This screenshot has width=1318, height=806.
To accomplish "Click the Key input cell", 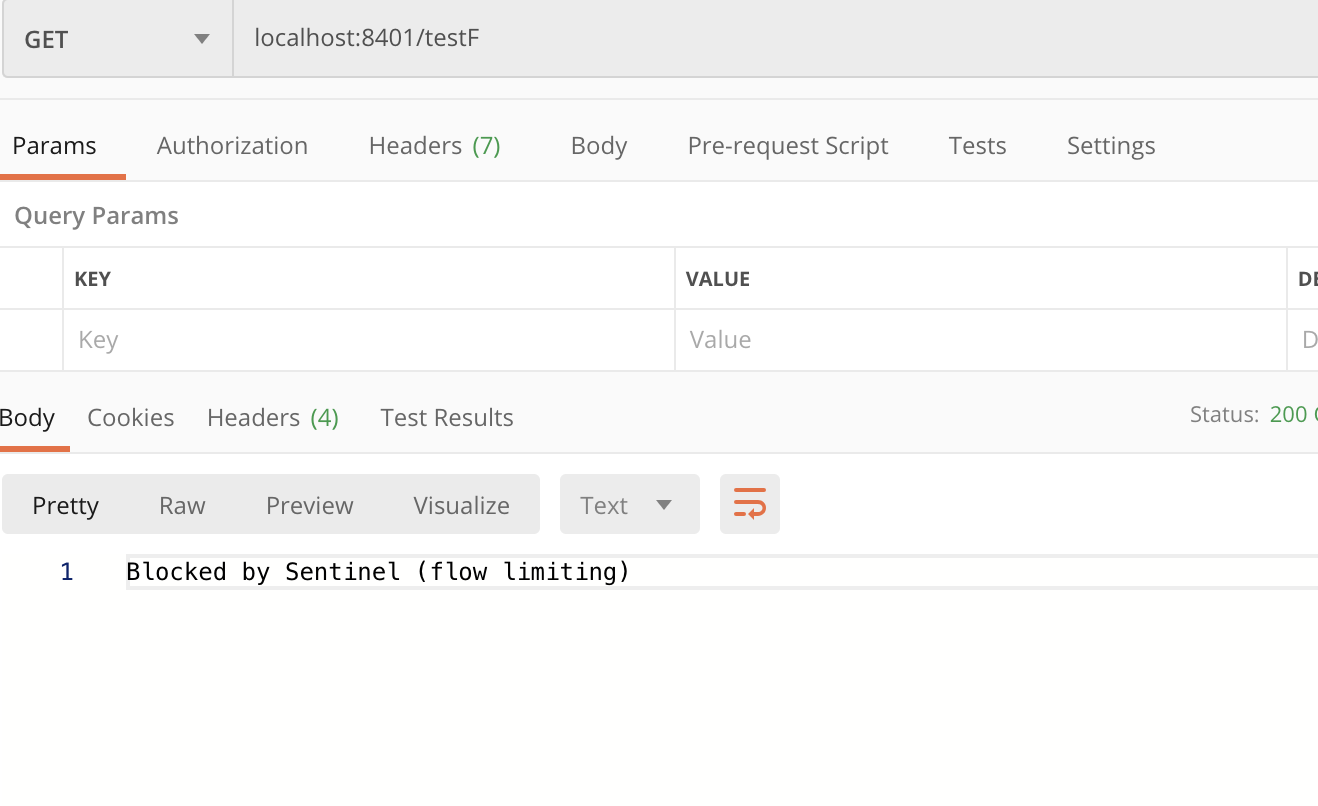I will 369,340.
